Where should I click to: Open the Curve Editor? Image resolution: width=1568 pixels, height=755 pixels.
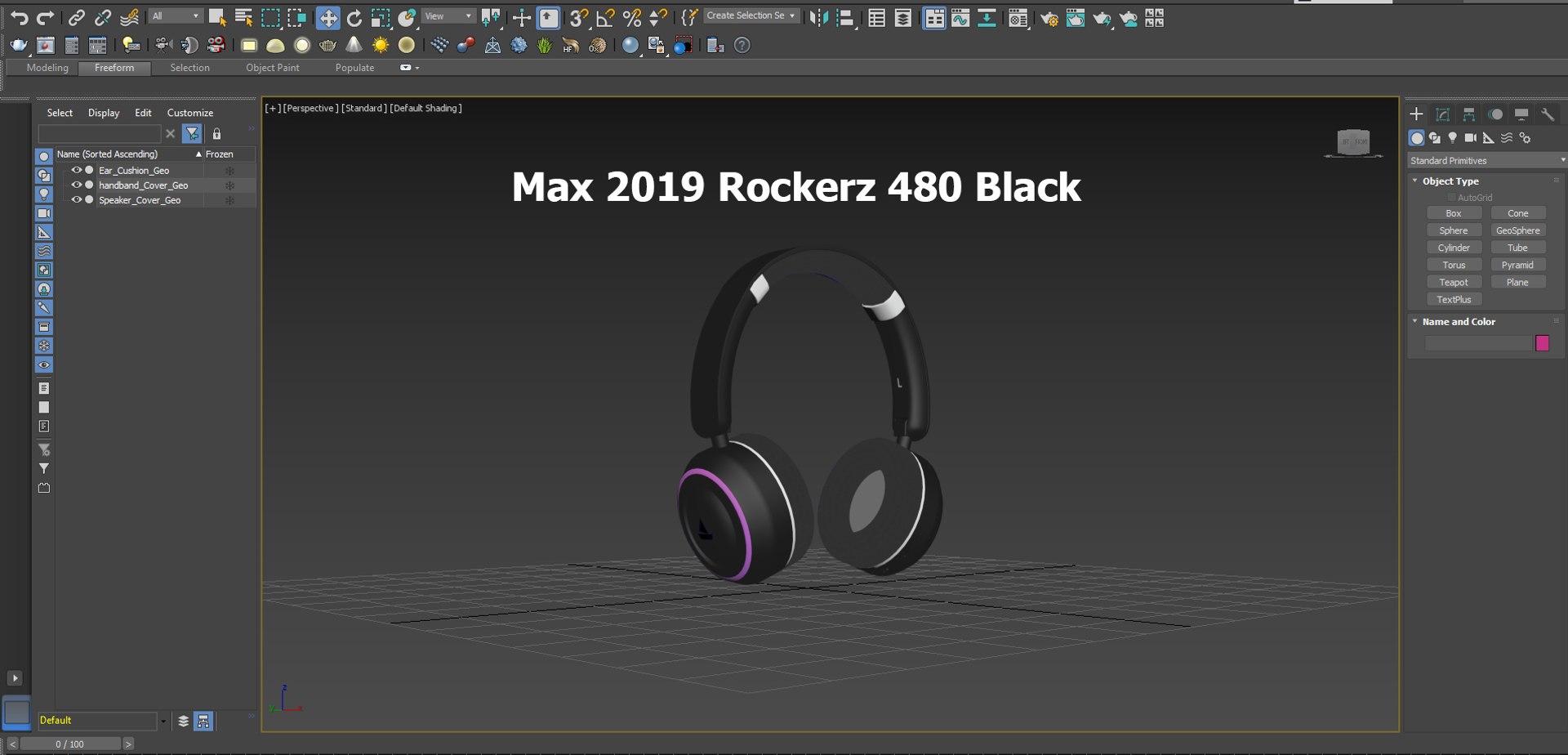pyautogui.click(x=960, y=17)
